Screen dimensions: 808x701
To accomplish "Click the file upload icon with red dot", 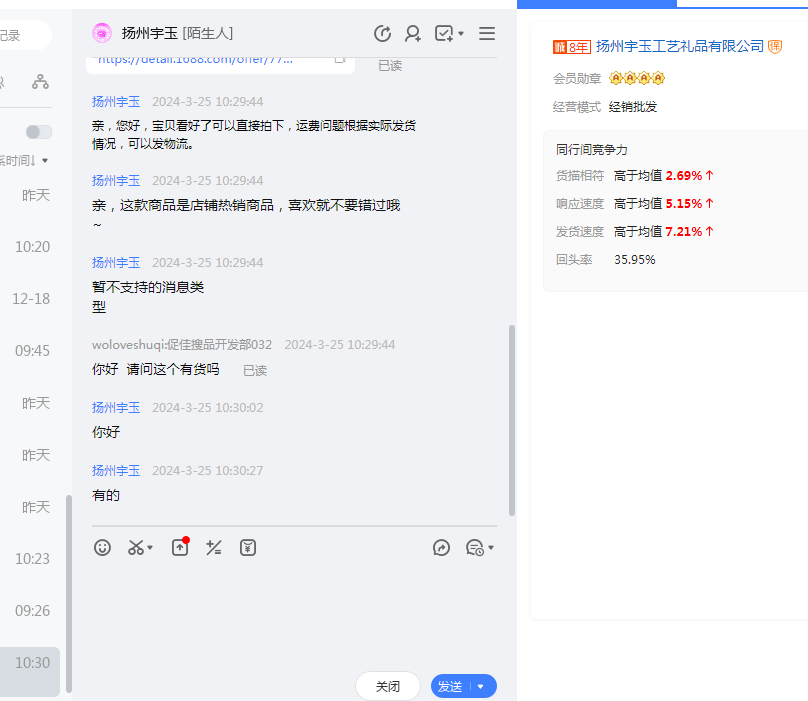I will 180,547.
